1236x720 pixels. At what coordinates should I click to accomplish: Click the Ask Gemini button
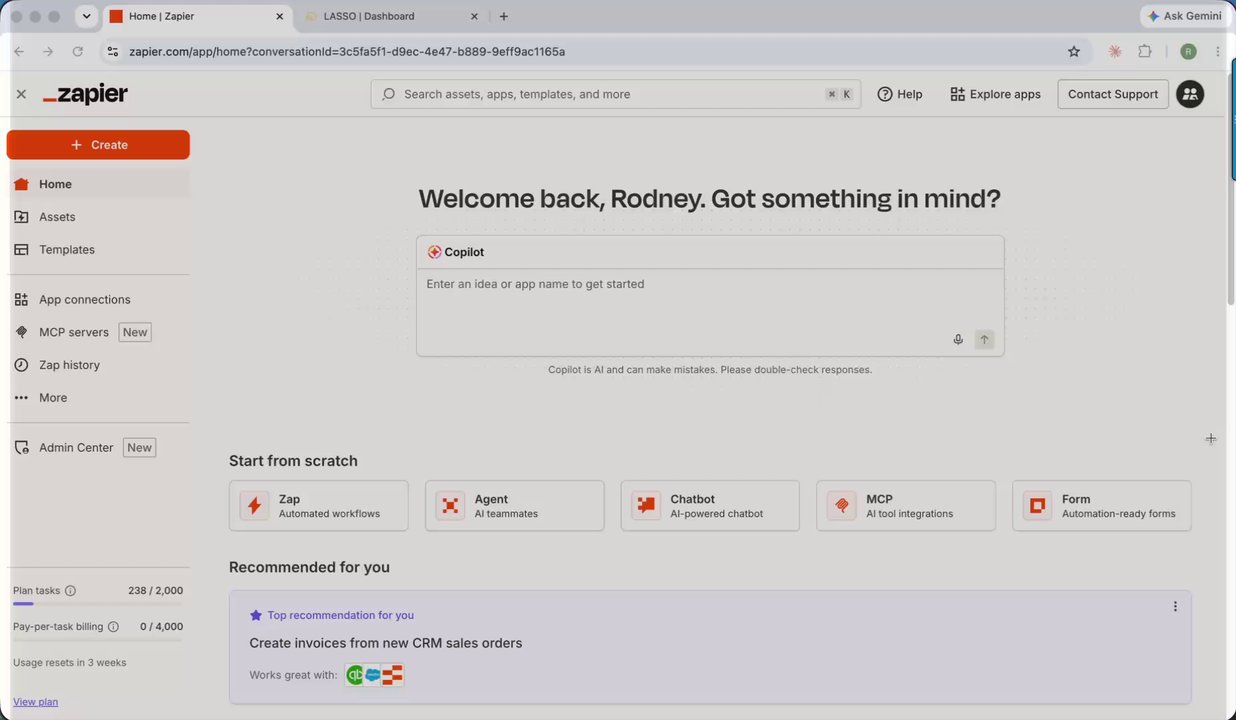pyautogui.click(x=1186, y=16)
